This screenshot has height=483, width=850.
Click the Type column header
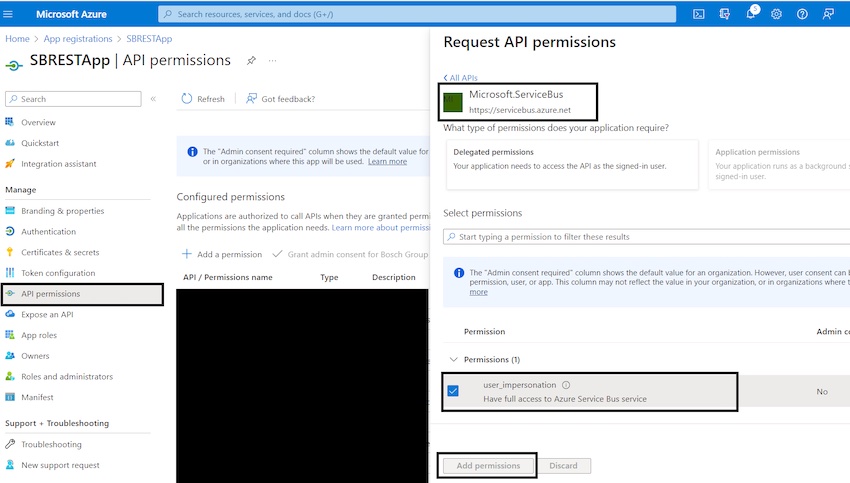point(329,277)
